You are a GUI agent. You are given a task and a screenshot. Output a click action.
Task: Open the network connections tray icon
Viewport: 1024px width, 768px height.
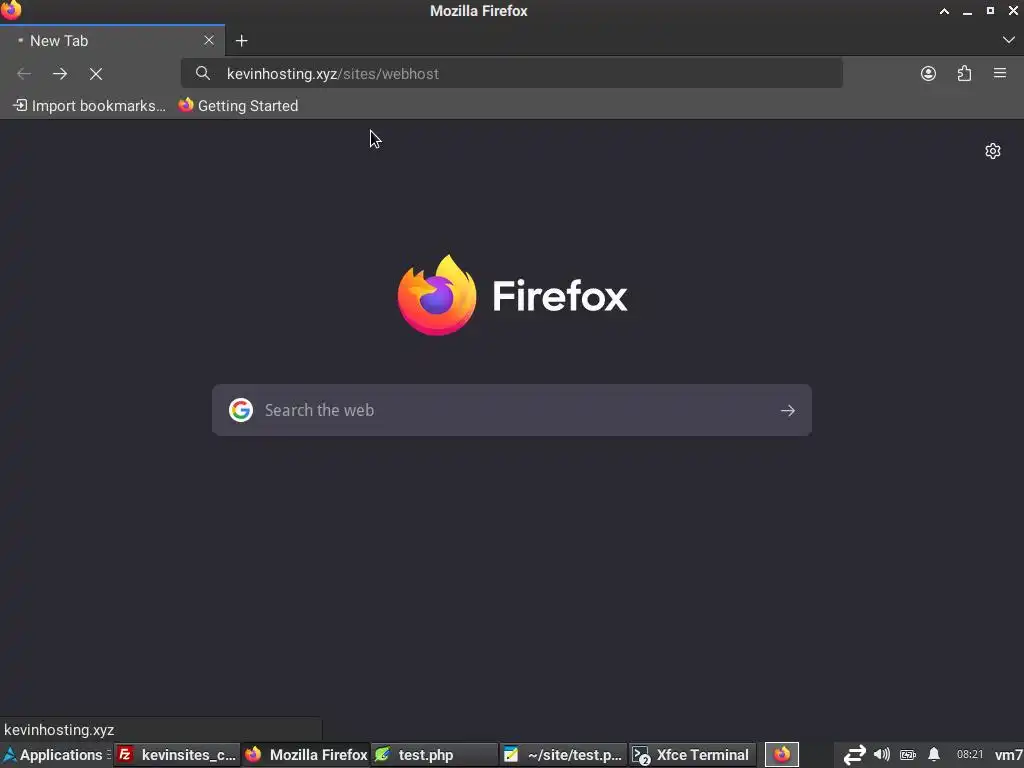click(854, 755)
